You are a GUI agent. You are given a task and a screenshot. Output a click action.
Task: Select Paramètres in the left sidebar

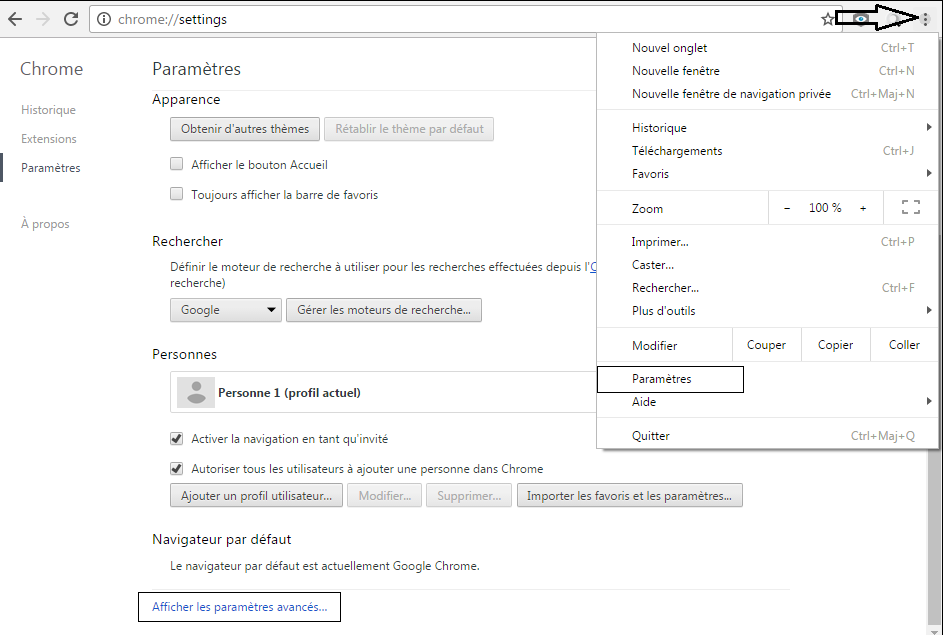point(51,168)
